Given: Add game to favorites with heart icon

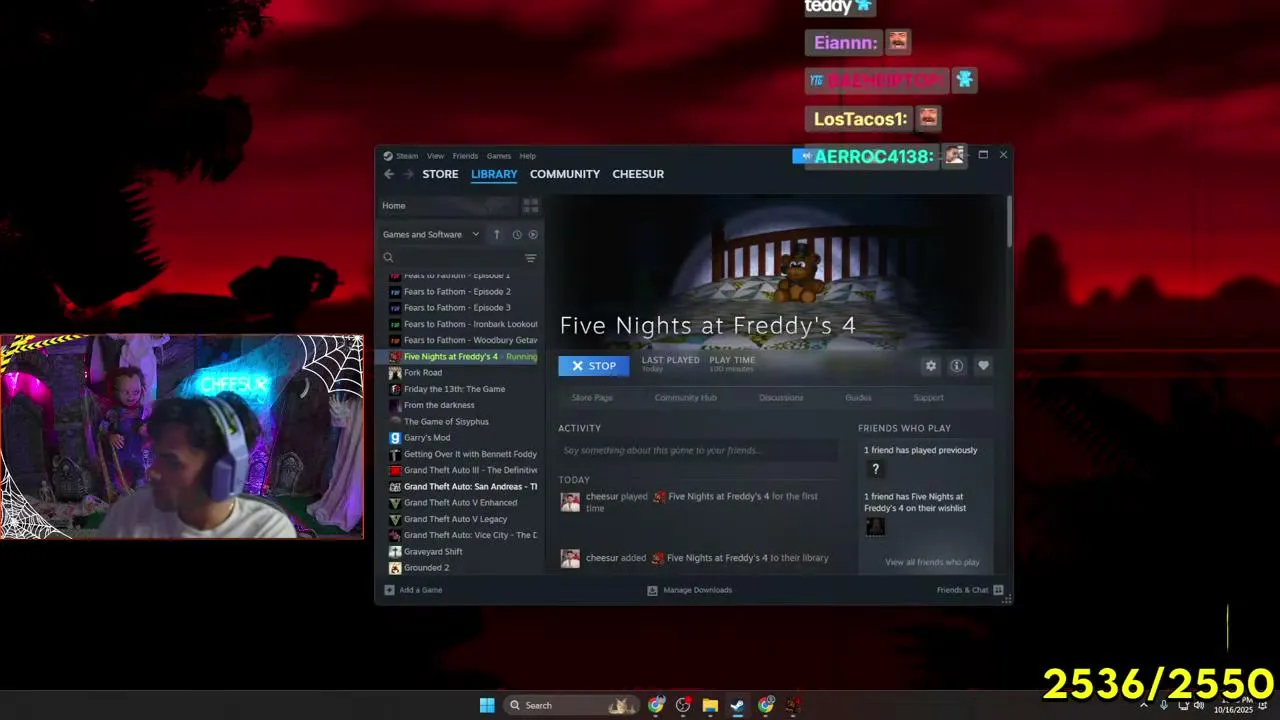Looking at the screenshot, I should (x=983, y=366).
